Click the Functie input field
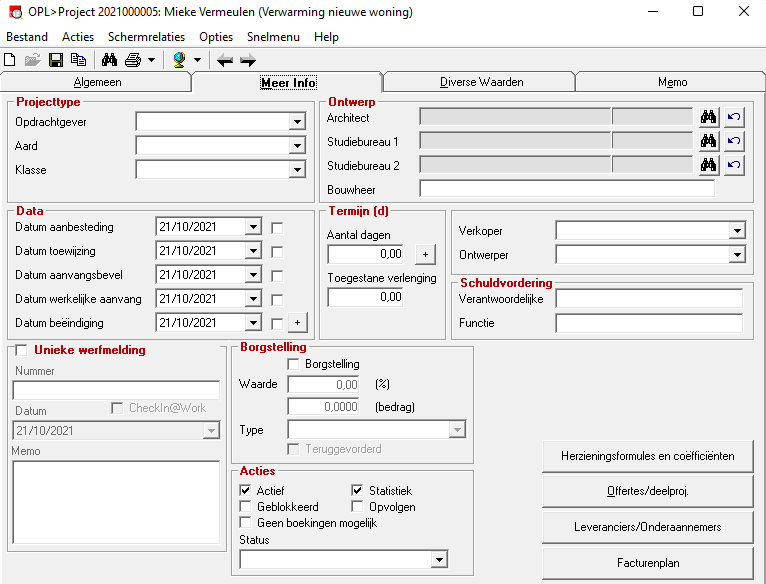 (x=649, y=323)
